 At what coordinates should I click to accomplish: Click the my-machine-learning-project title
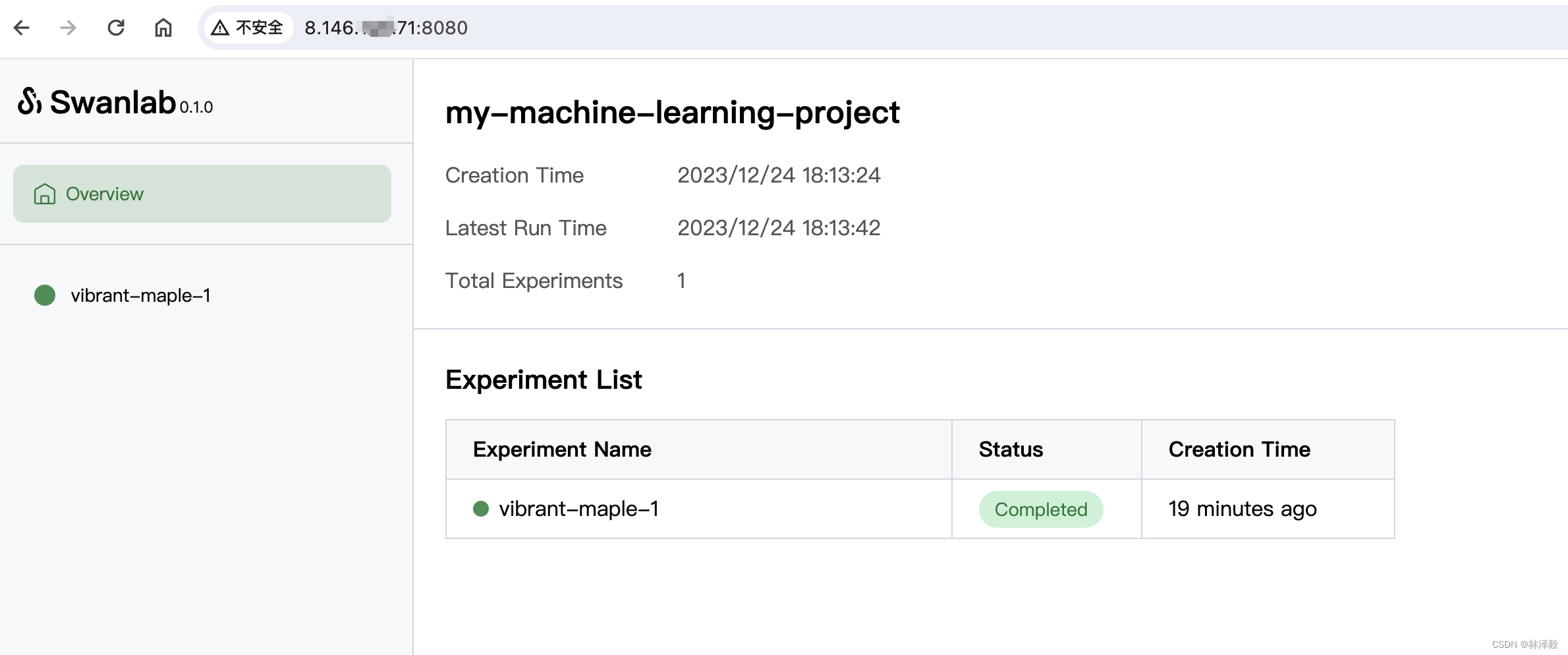[672, 112]
